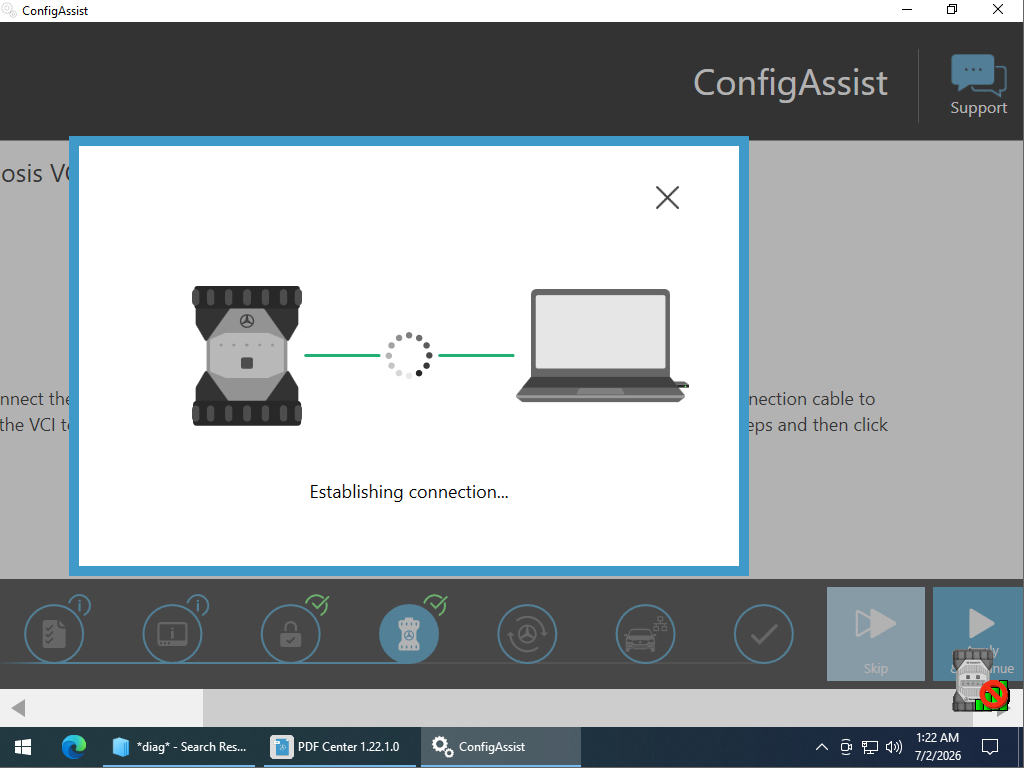Select the car network step icon

[x=645, y=633]
